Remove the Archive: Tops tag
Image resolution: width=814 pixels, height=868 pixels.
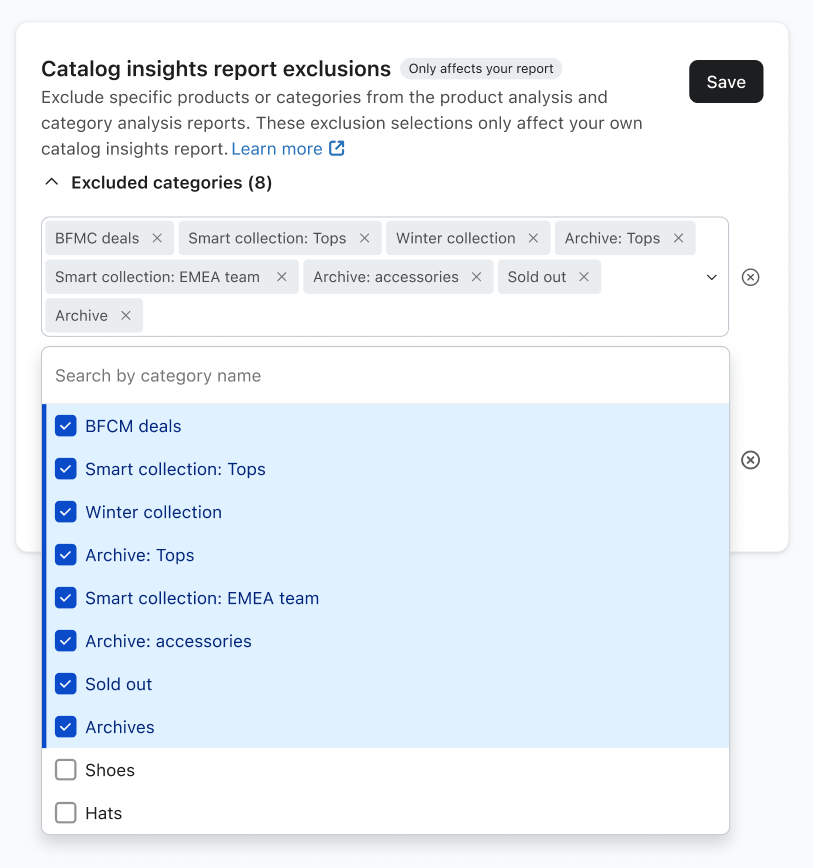coord(678,238)
